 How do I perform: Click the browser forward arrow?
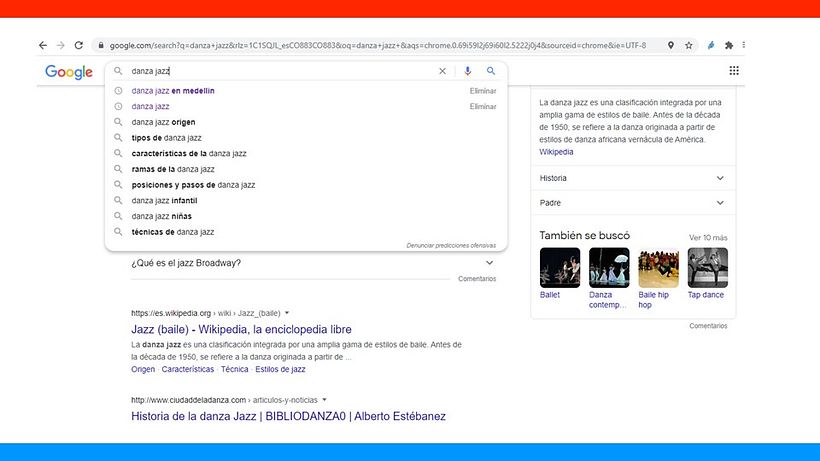point(61,45)
